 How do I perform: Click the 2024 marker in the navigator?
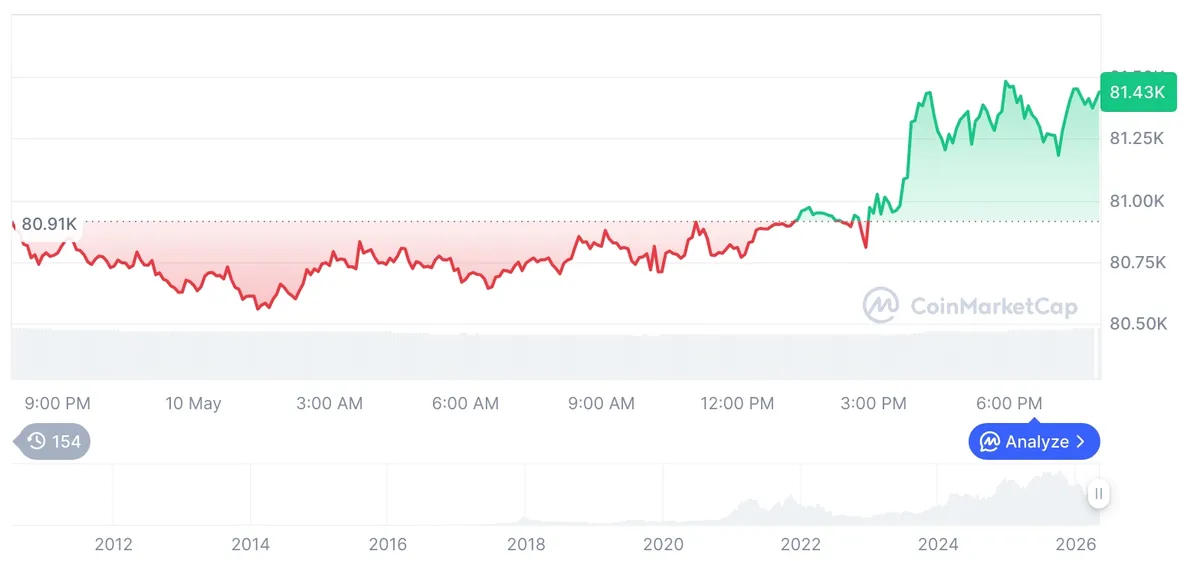point(938,545)
